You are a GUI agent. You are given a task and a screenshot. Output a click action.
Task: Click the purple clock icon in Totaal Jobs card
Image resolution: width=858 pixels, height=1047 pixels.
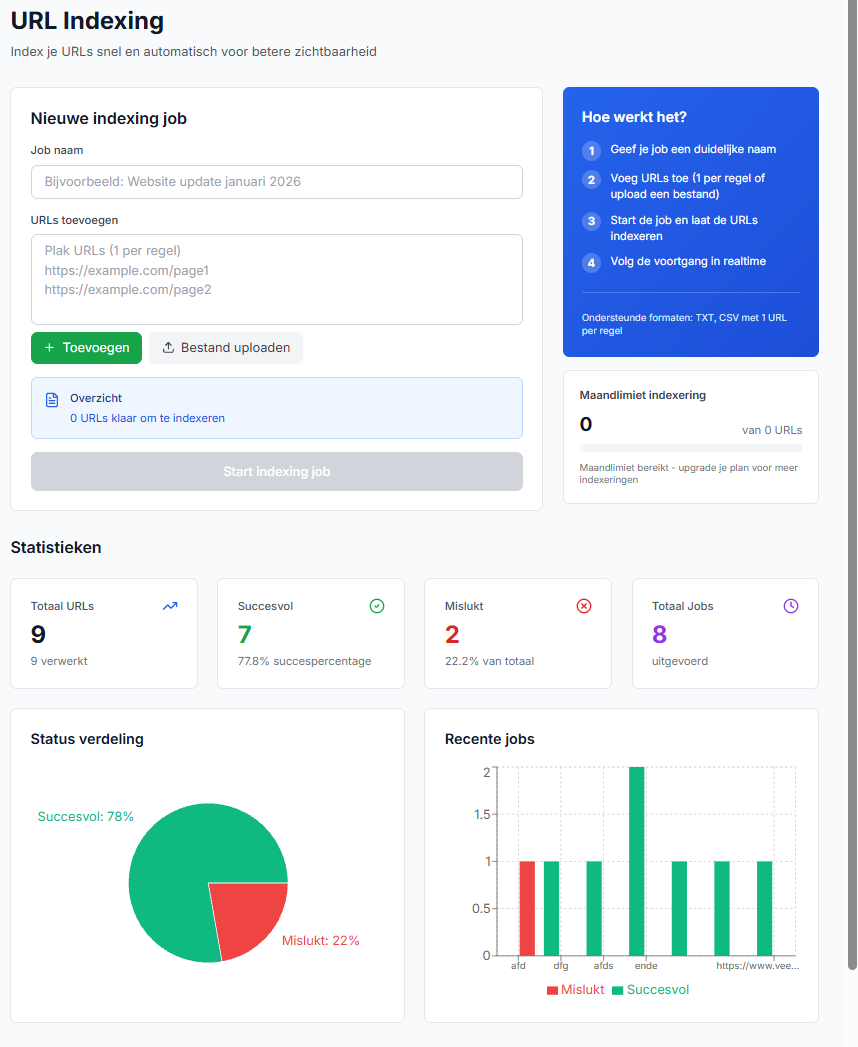point(791,606)
